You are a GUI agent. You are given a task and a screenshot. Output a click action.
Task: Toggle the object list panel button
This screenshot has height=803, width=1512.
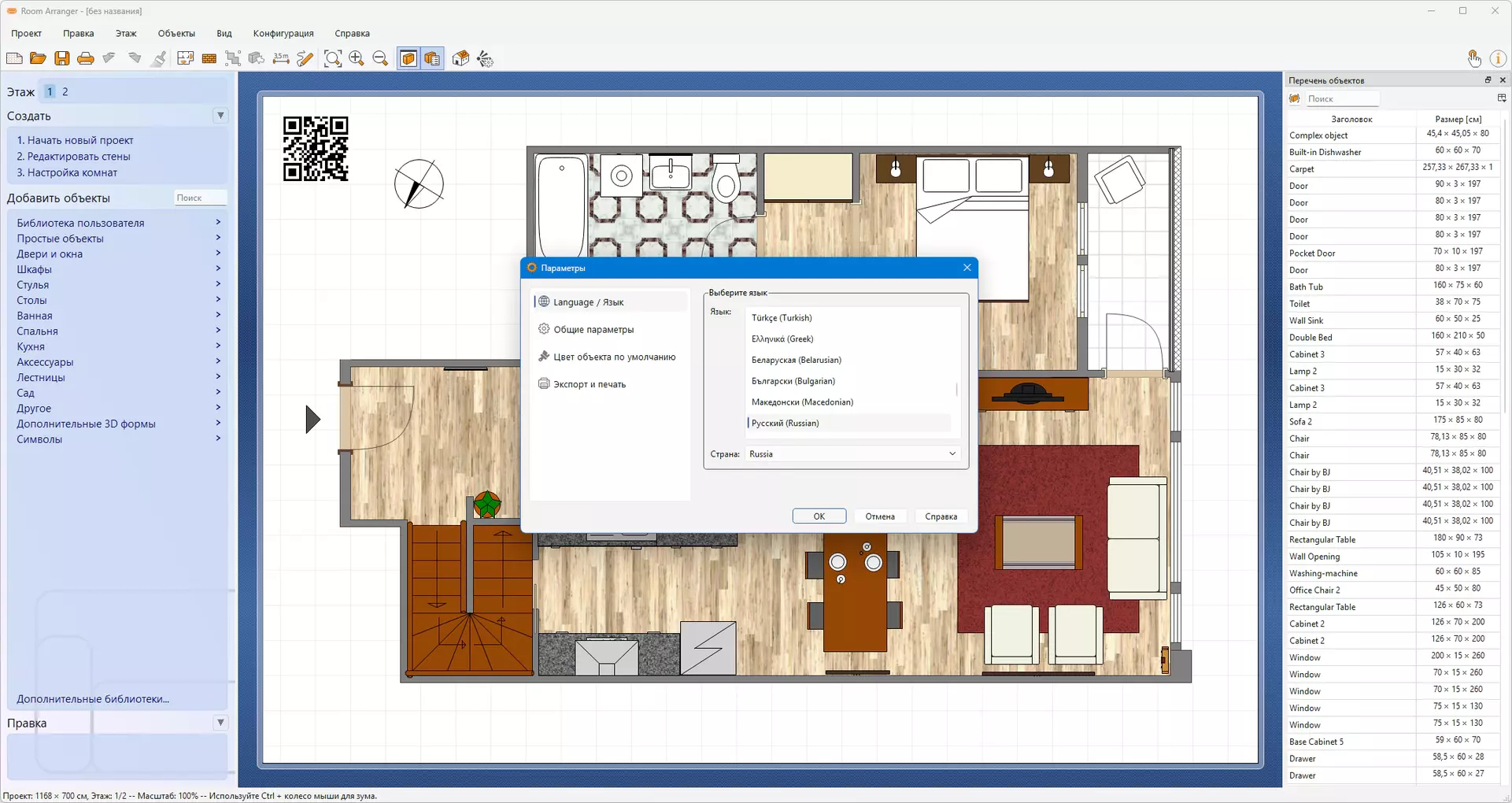(x=432, y=58)
